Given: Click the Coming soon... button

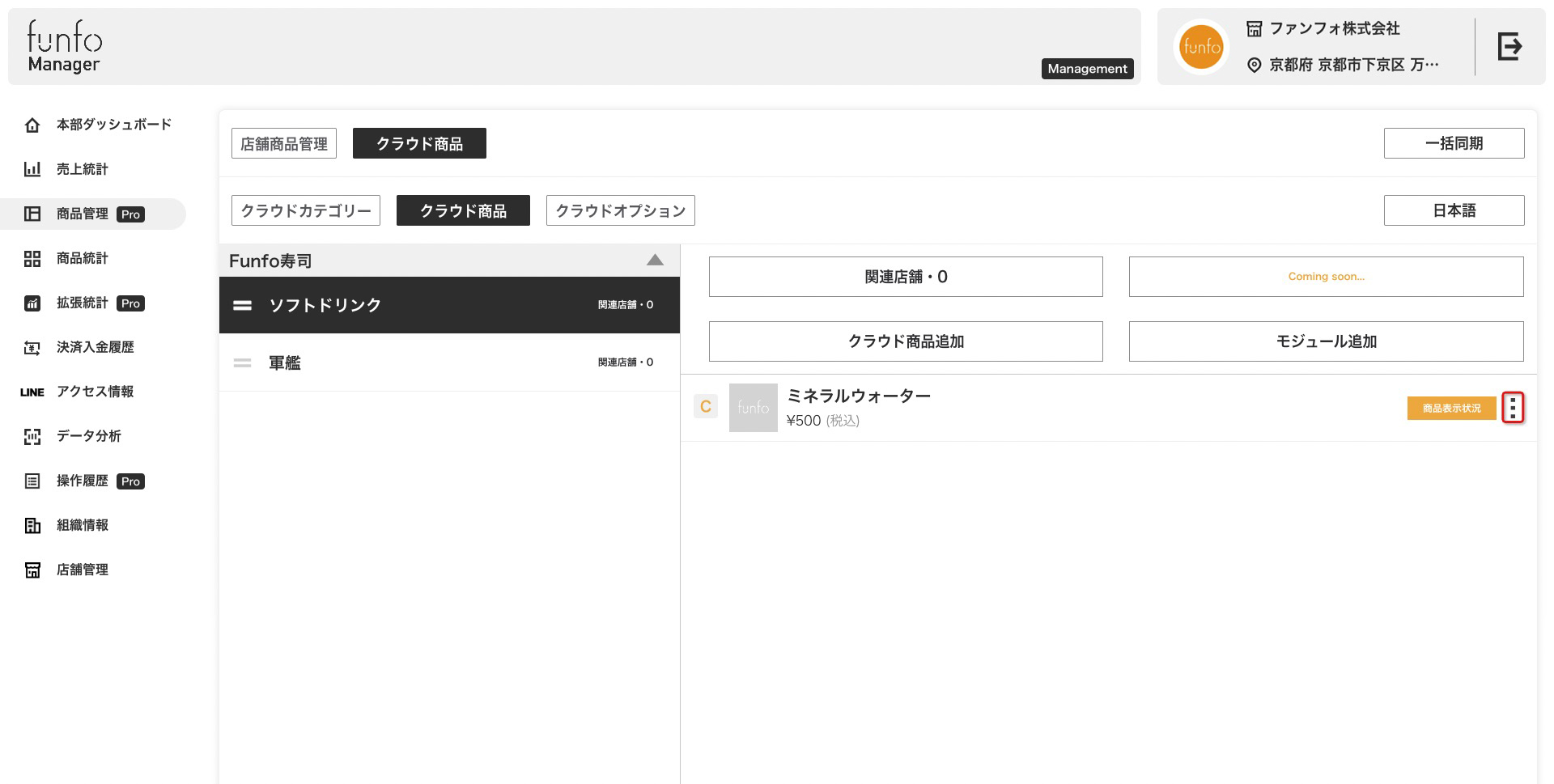Looking at the screenshot, I should [x=1326, y=277].
